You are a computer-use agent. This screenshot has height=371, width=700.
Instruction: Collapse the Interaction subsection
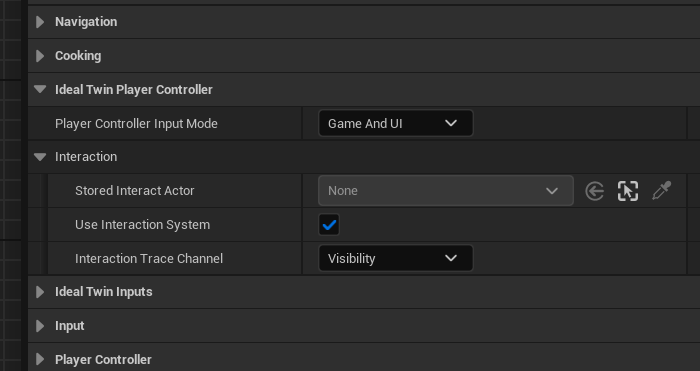click(x=40, y=157)
